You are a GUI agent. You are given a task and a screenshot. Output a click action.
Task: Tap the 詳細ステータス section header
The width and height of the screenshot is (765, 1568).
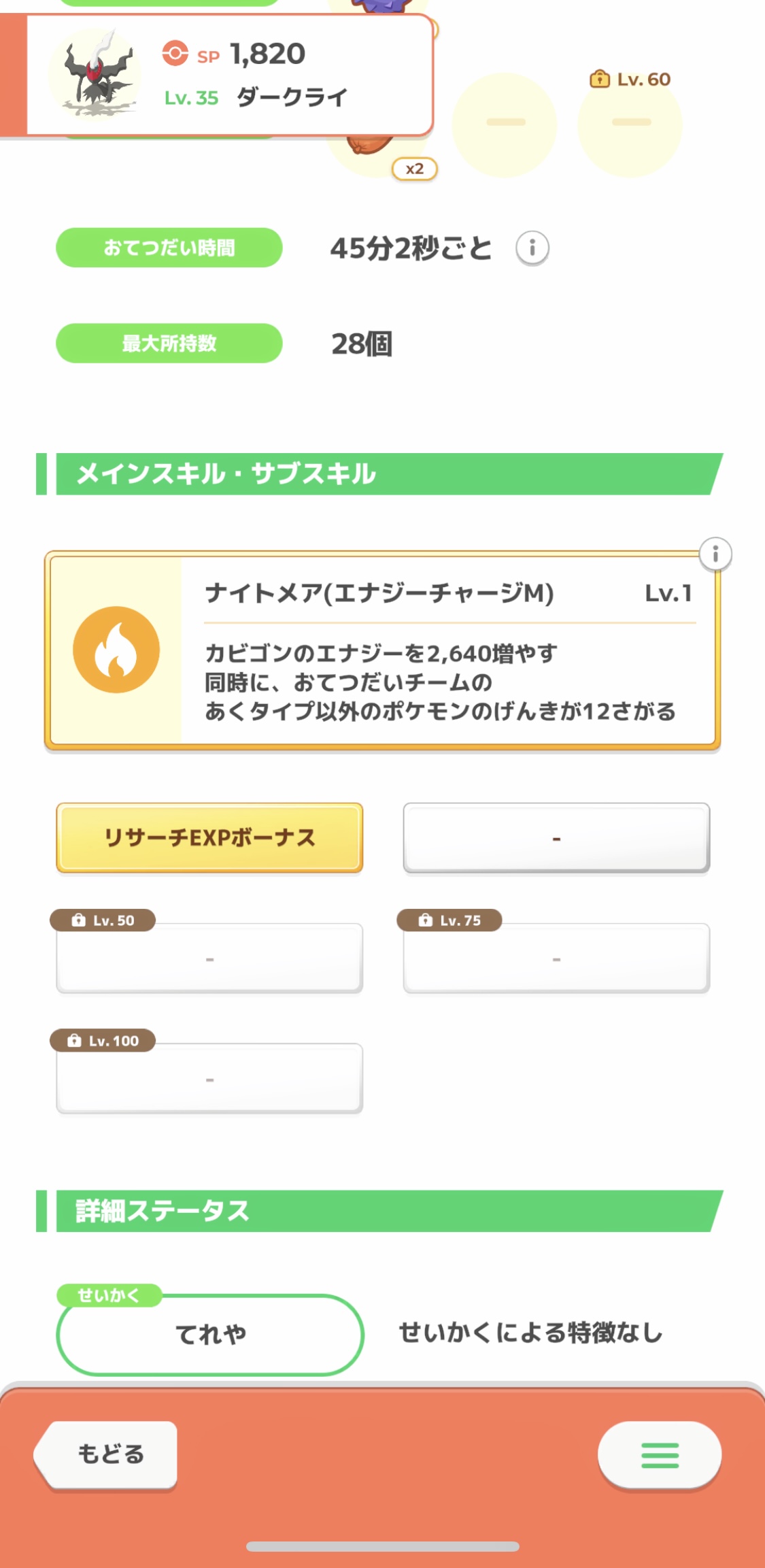pos(379,1211)
